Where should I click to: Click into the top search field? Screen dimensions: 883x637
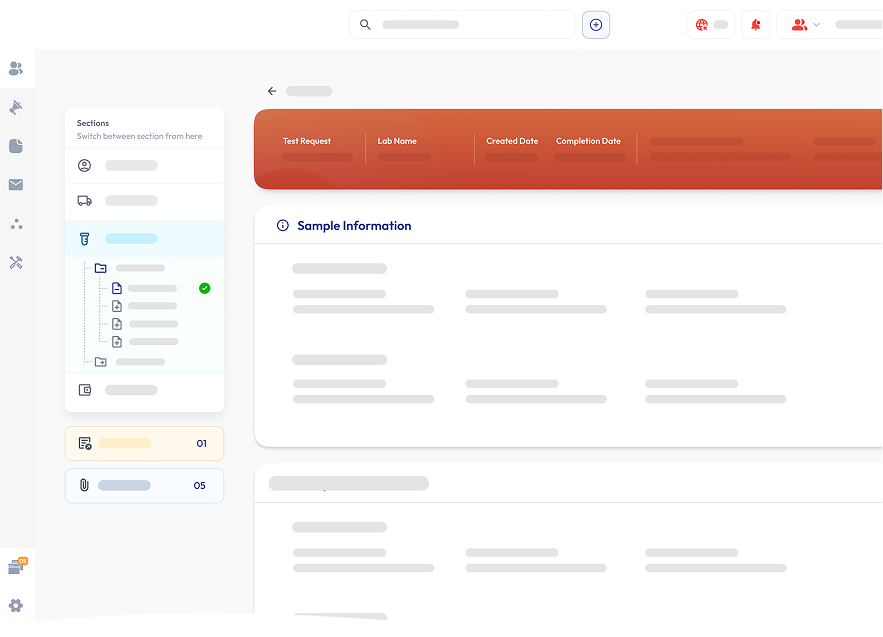(x=462, y=25)
